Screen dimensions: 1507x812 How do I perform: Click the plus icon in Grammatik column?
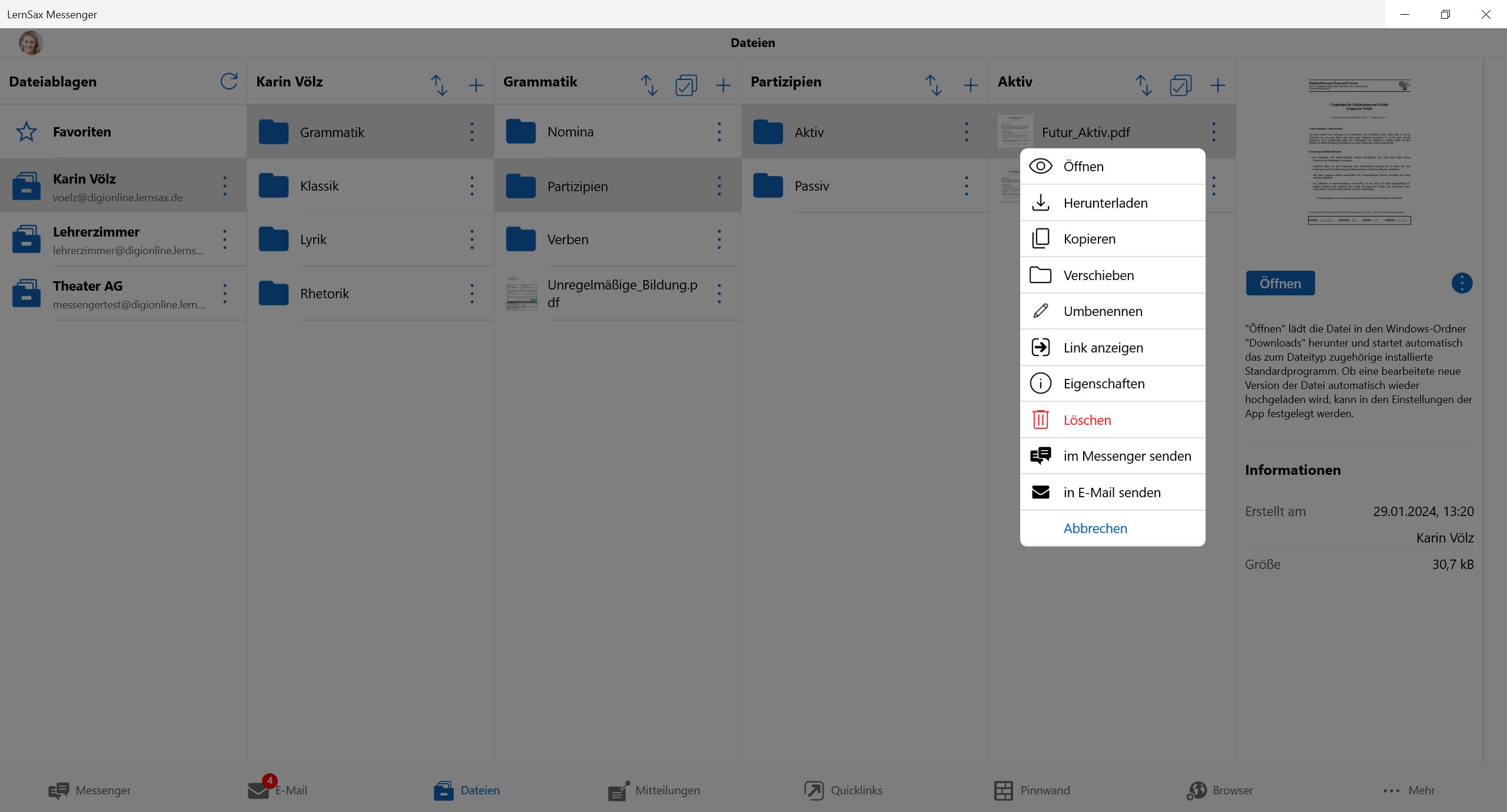pyautogui.click(x=723, y=85)
